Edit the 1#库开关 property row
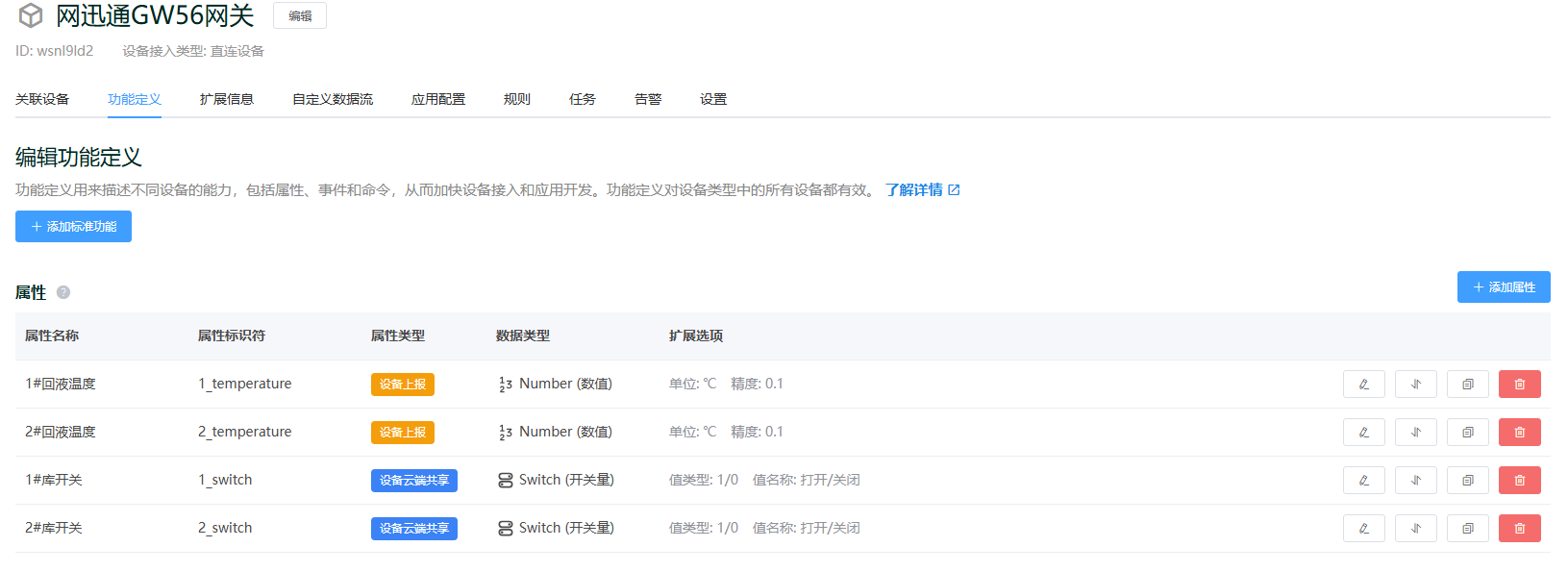Image resolution: width=1568 pixels, height=572 pixels. click(x=1363, y=480)
